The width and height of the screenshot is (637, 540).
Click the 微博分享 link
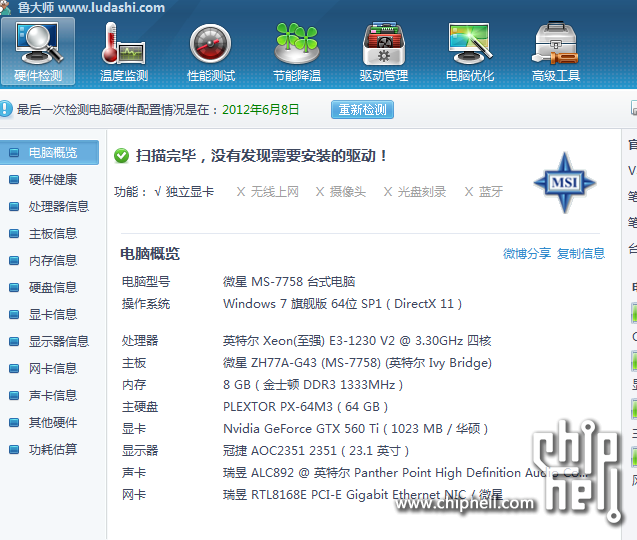coord(527,254)
